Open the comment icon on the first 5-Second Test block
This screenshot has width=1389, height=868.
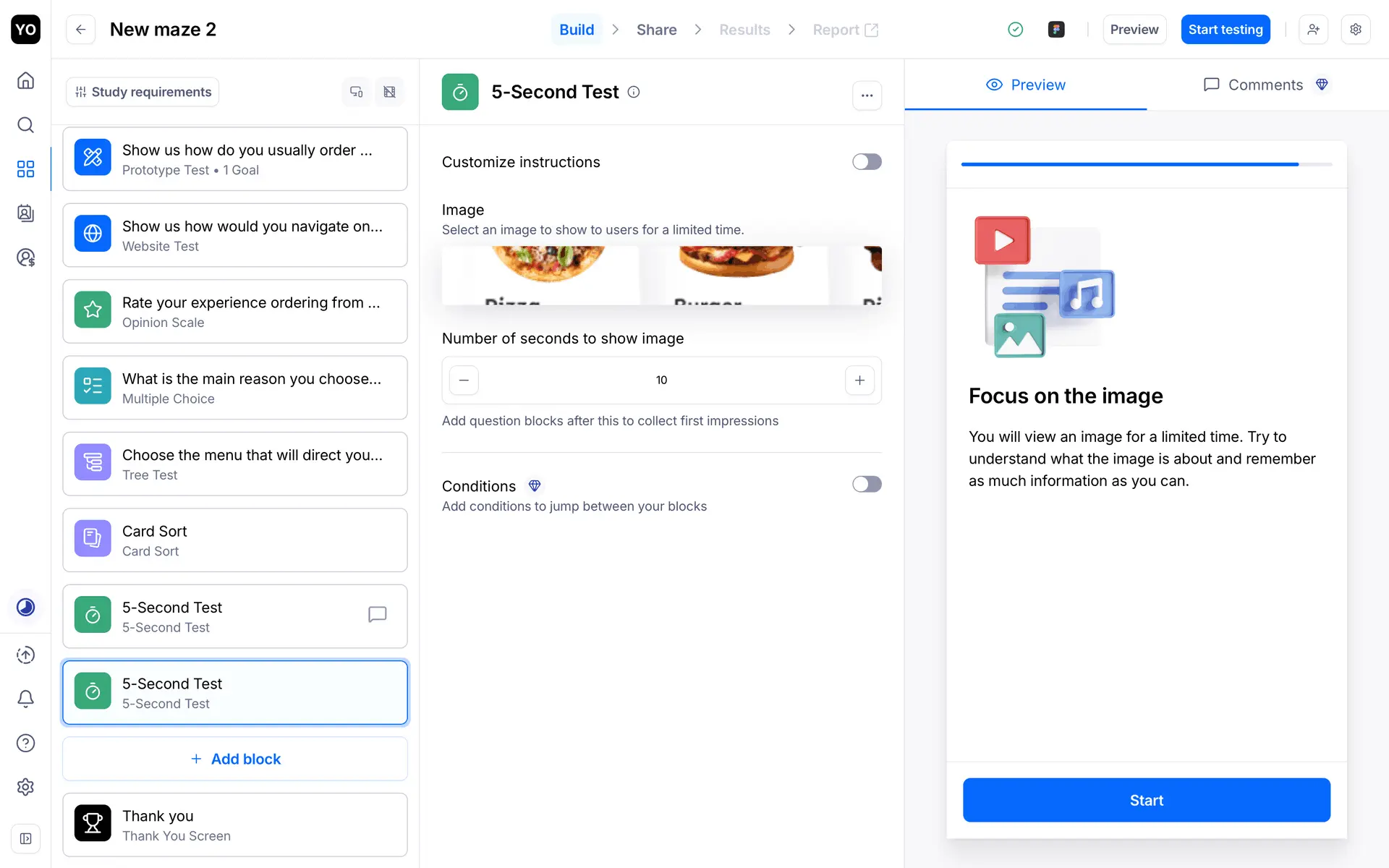click(377, 615)
